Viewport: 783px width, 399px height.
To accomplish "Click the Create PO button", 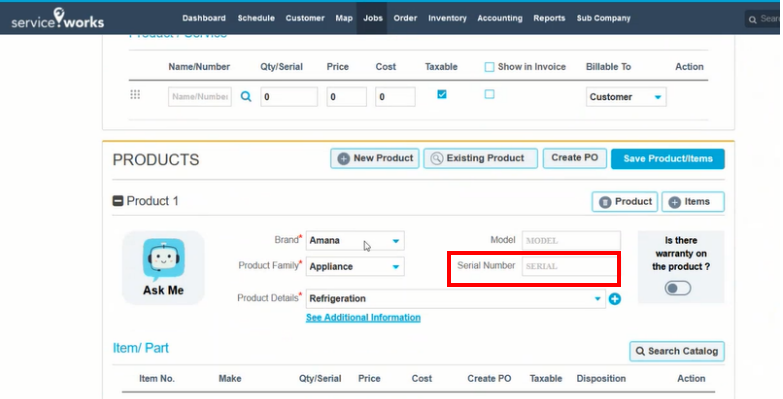I will click(x=575, y=158).
